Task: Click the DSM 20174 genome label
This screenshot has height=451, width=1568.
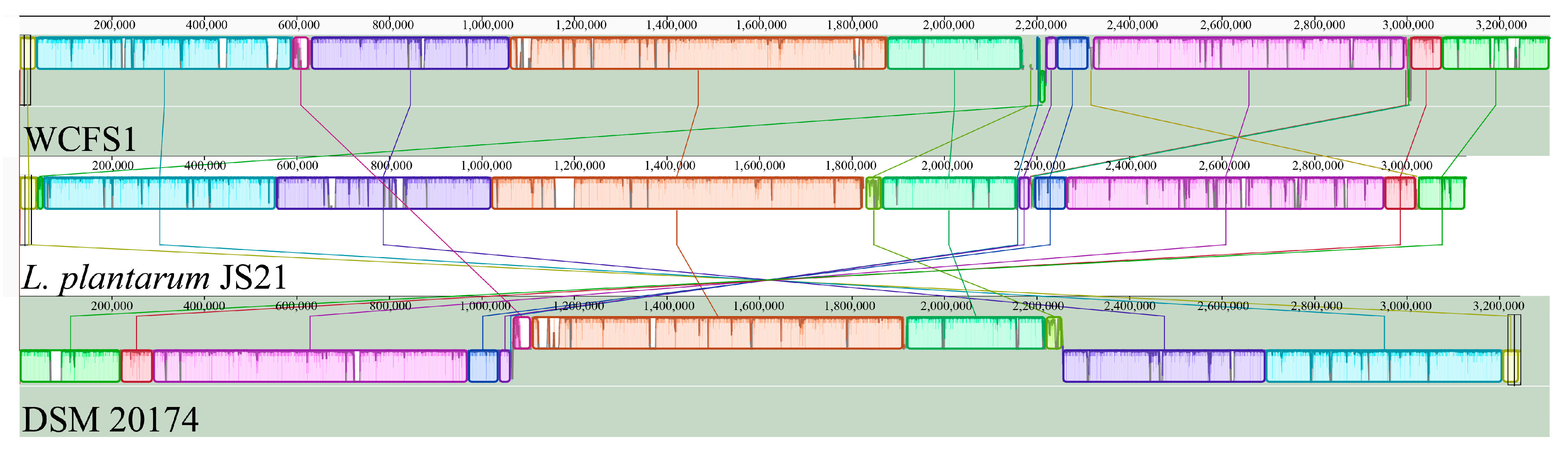Action: pos(110,419)
